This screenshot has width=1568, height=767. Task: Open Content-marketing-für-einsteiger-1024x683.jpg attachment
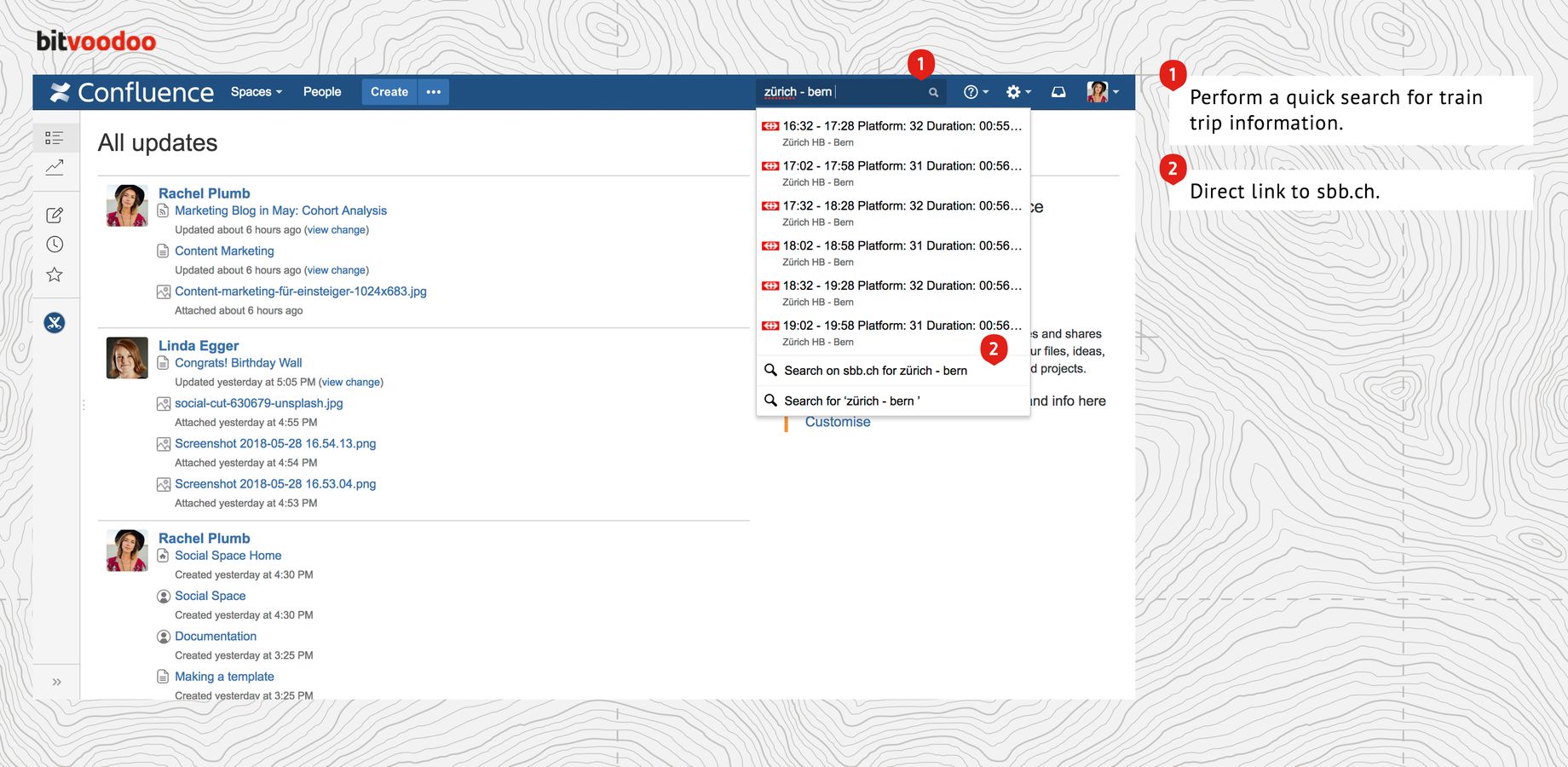point(301,291)
